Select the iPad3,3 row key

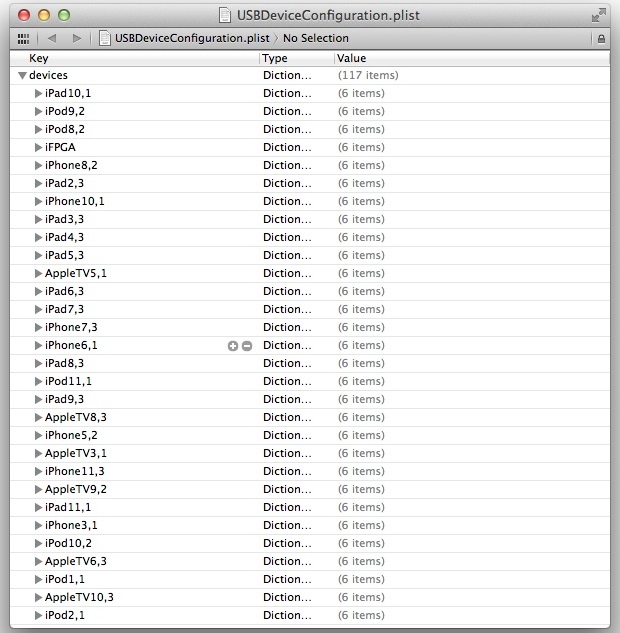coord(64,219)
